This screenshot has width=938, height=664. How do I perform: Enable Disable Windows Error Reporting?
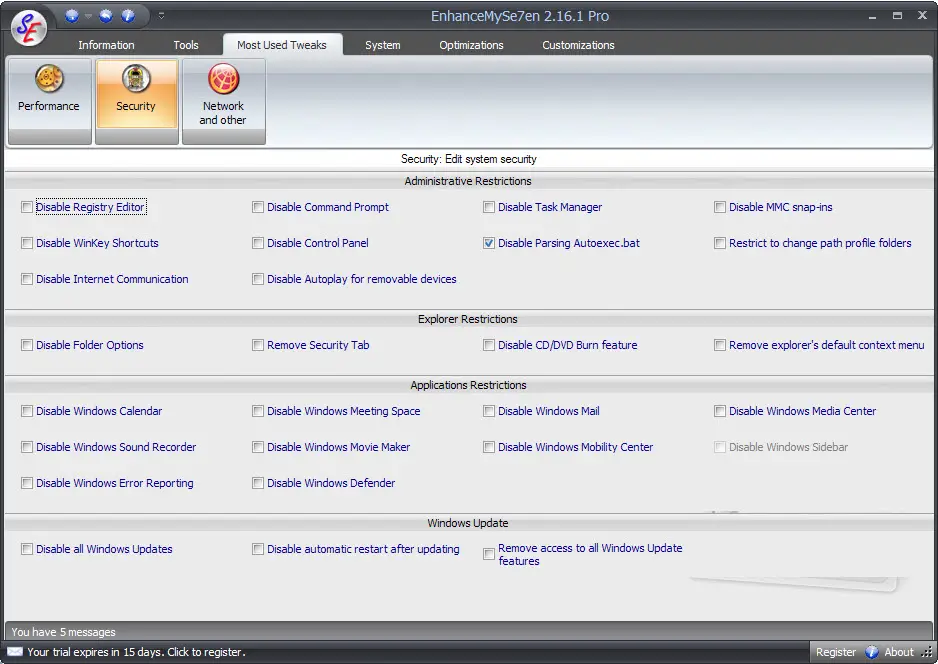pyautogui.click(x=26, y=483)
